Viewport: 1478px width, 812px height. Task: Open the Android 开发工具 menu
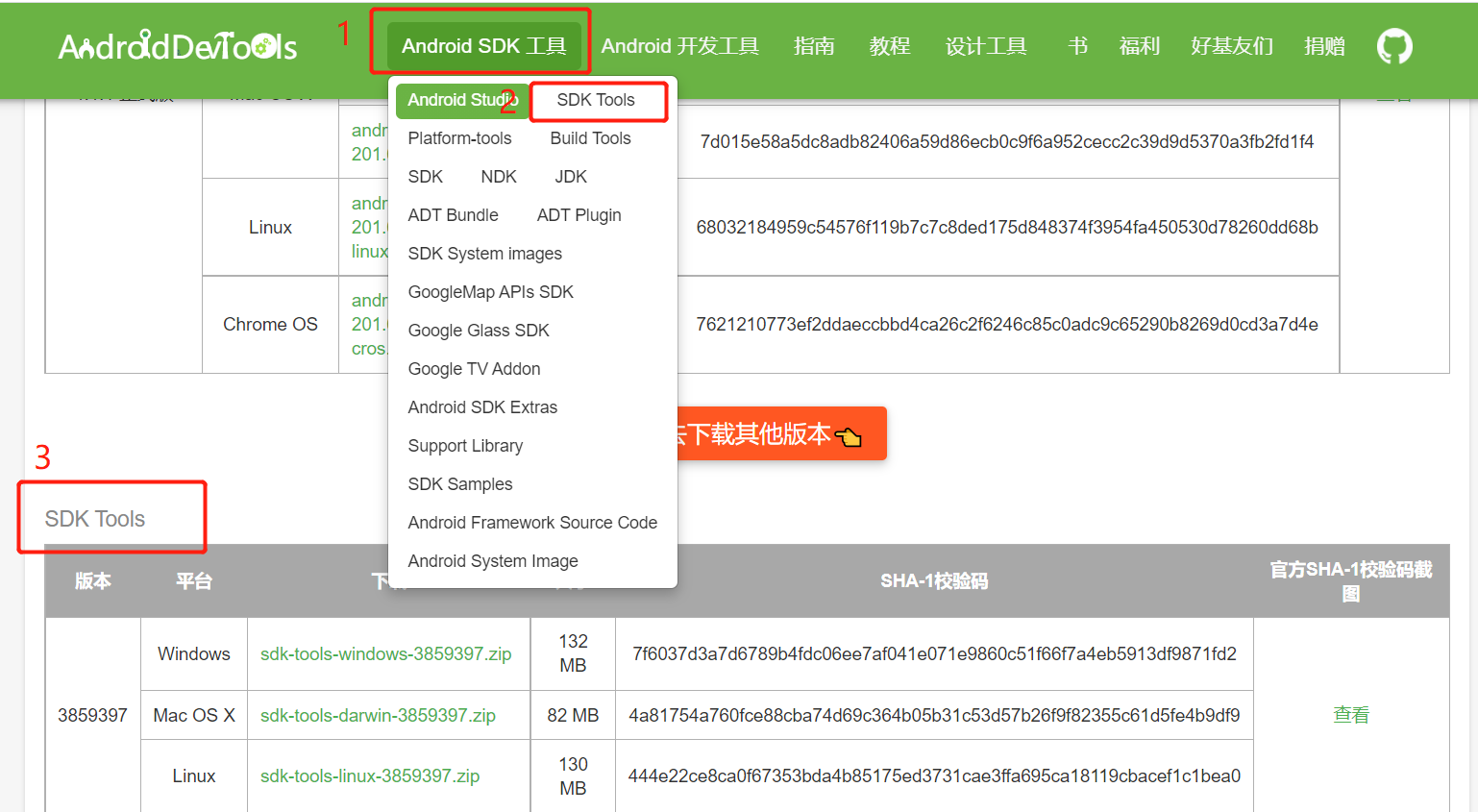679,46
